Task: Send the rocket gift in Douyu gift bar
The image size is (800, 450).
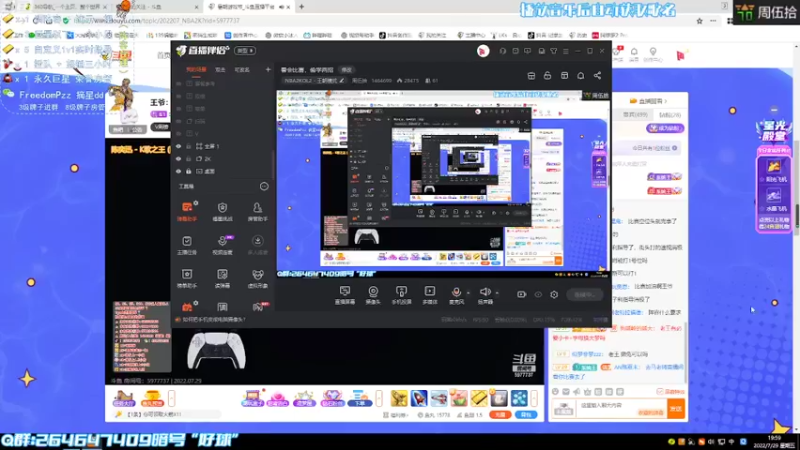Action: pos(419,398)
